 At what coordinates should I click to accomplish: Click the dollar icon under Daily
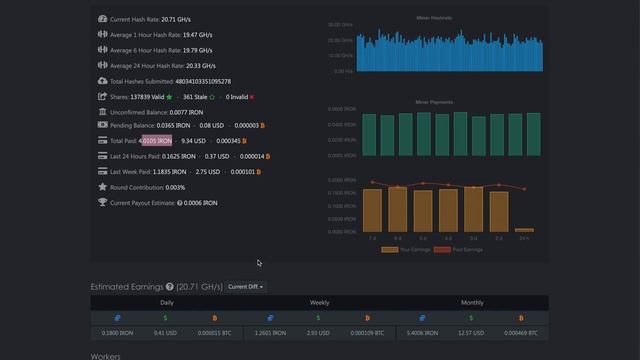tap(165, 318)
